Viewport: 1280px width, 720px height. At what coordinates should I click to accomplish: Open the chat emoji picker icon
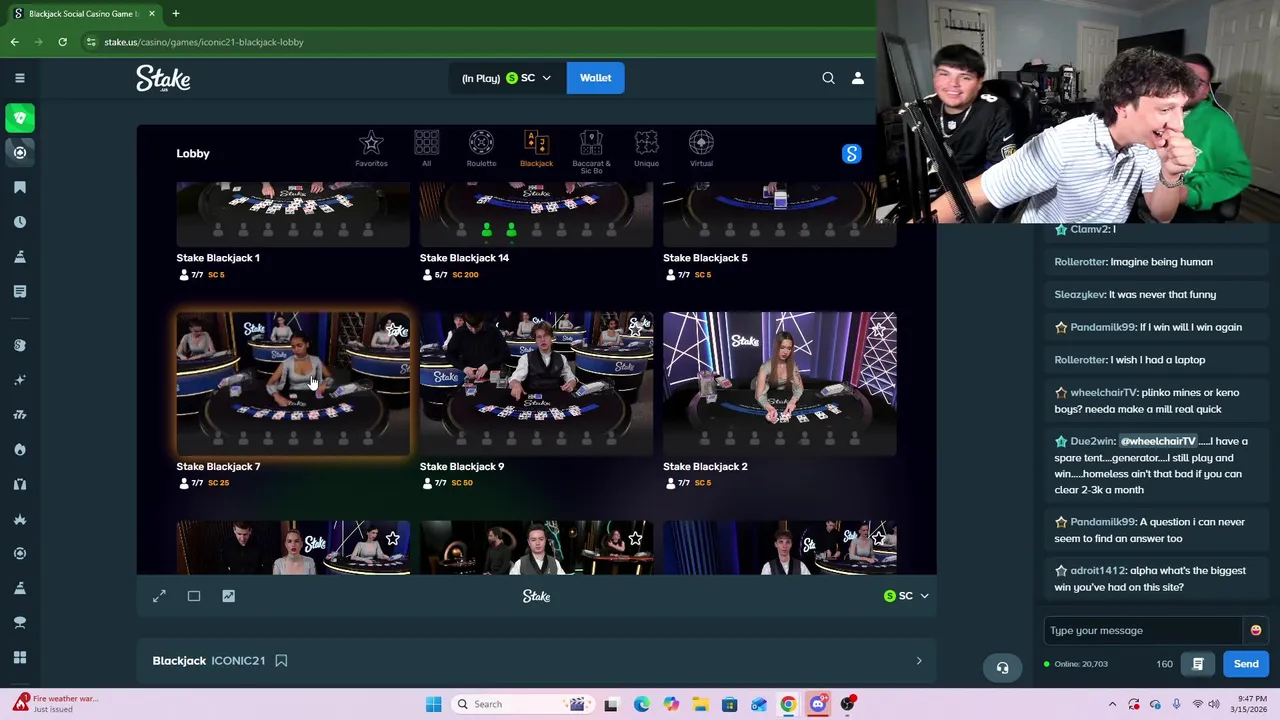1255,630
